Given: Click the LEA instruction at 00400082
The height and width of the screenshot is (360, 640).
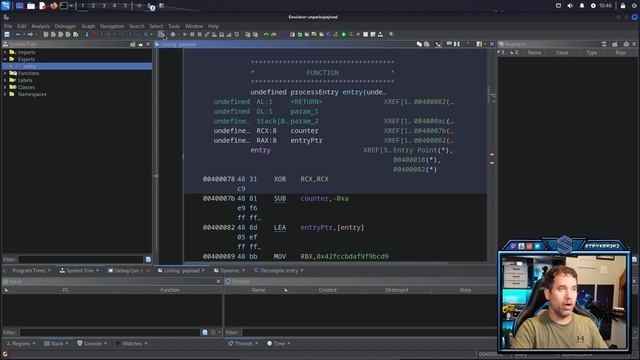Looking at the screenshot, I should click(x=280, y=228).
